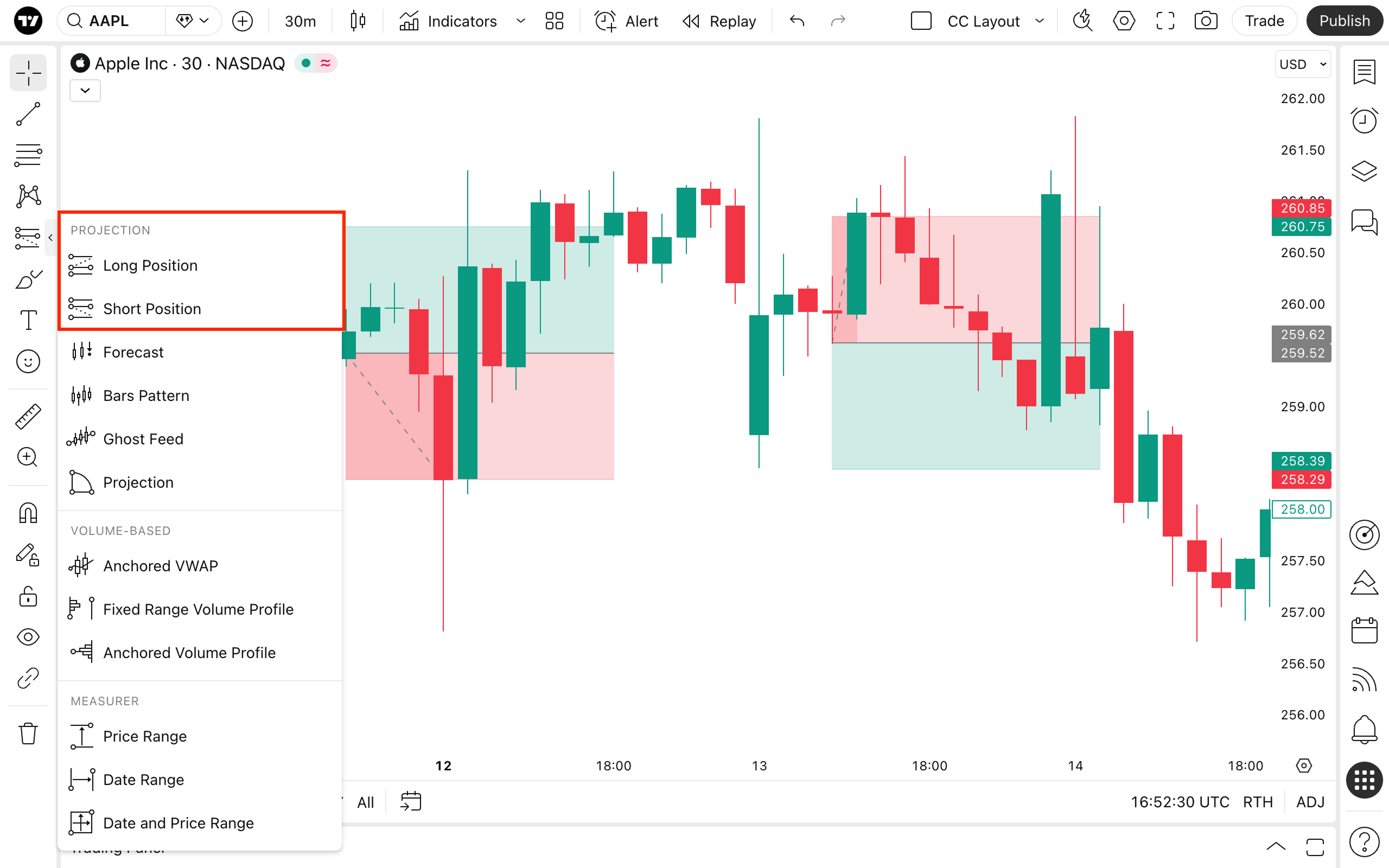The height and width of the screenshot is (868, 1389).
Task: Take a chart snapshot with camera icon
Action: point(1205,21)
